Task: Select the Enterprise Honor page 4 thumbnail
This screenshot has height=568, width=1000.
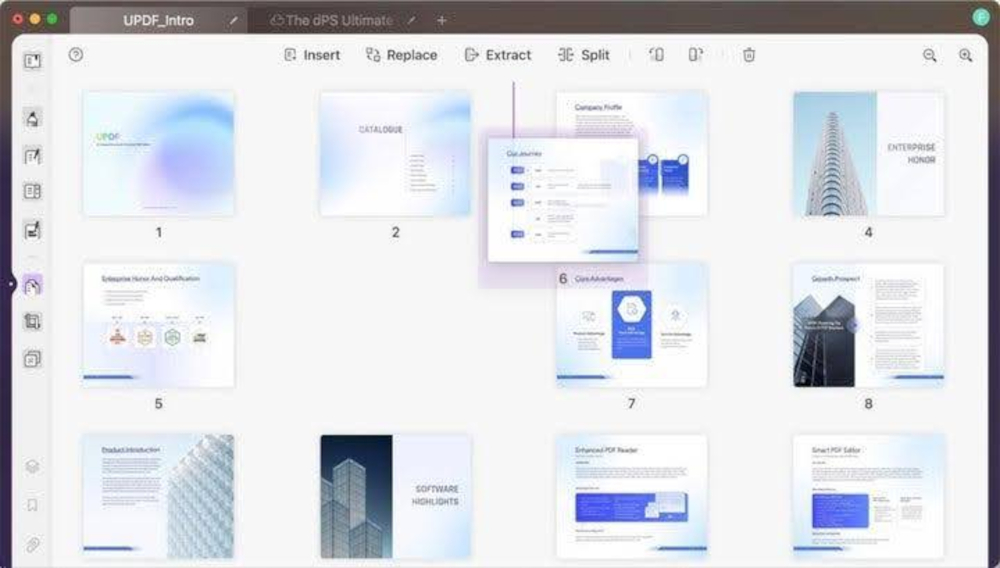Action: (x=868, y=154)
